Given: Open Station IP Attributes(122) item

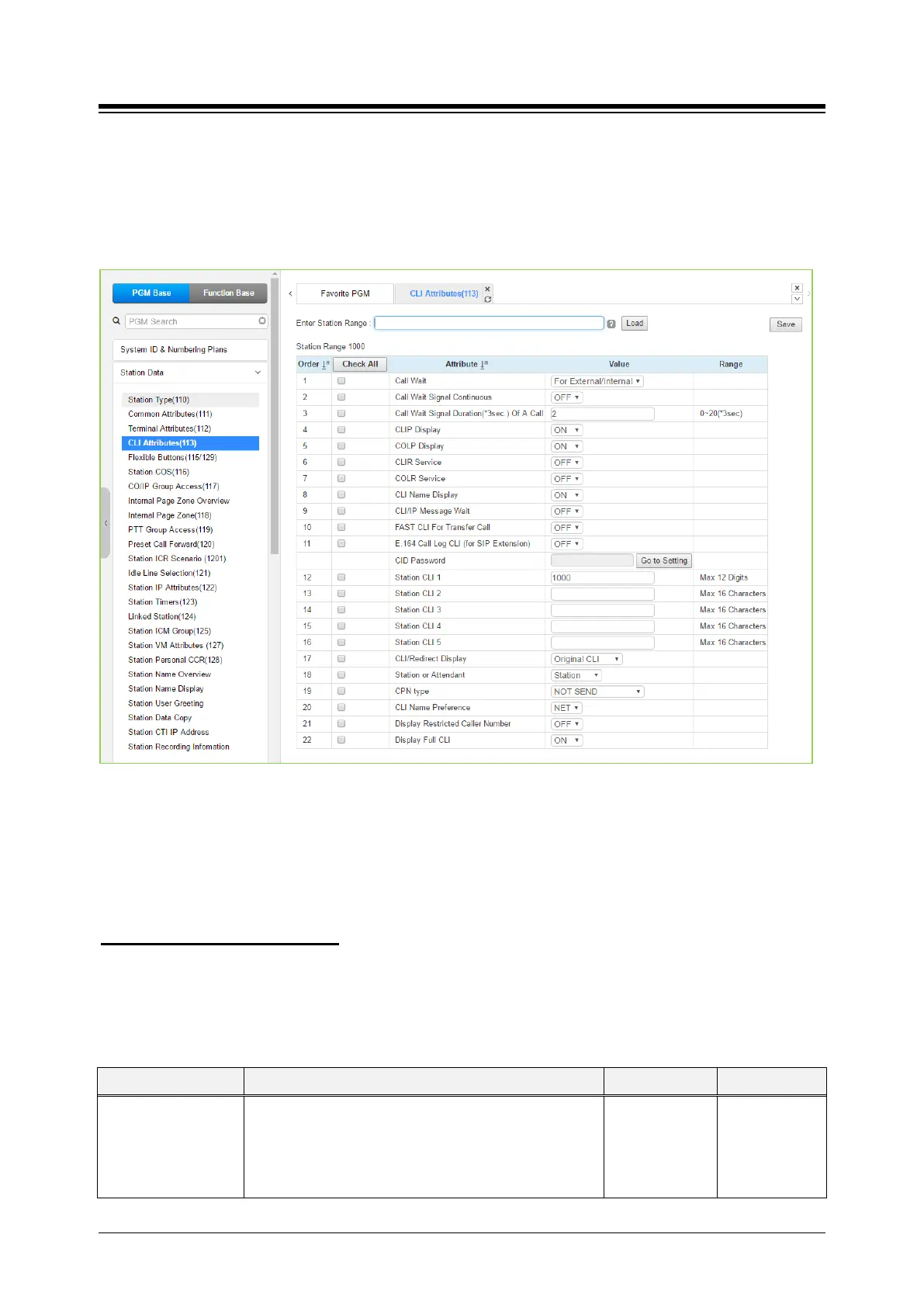Looking at the screenshot, I should pyautogui.click(x=172, y=588).
